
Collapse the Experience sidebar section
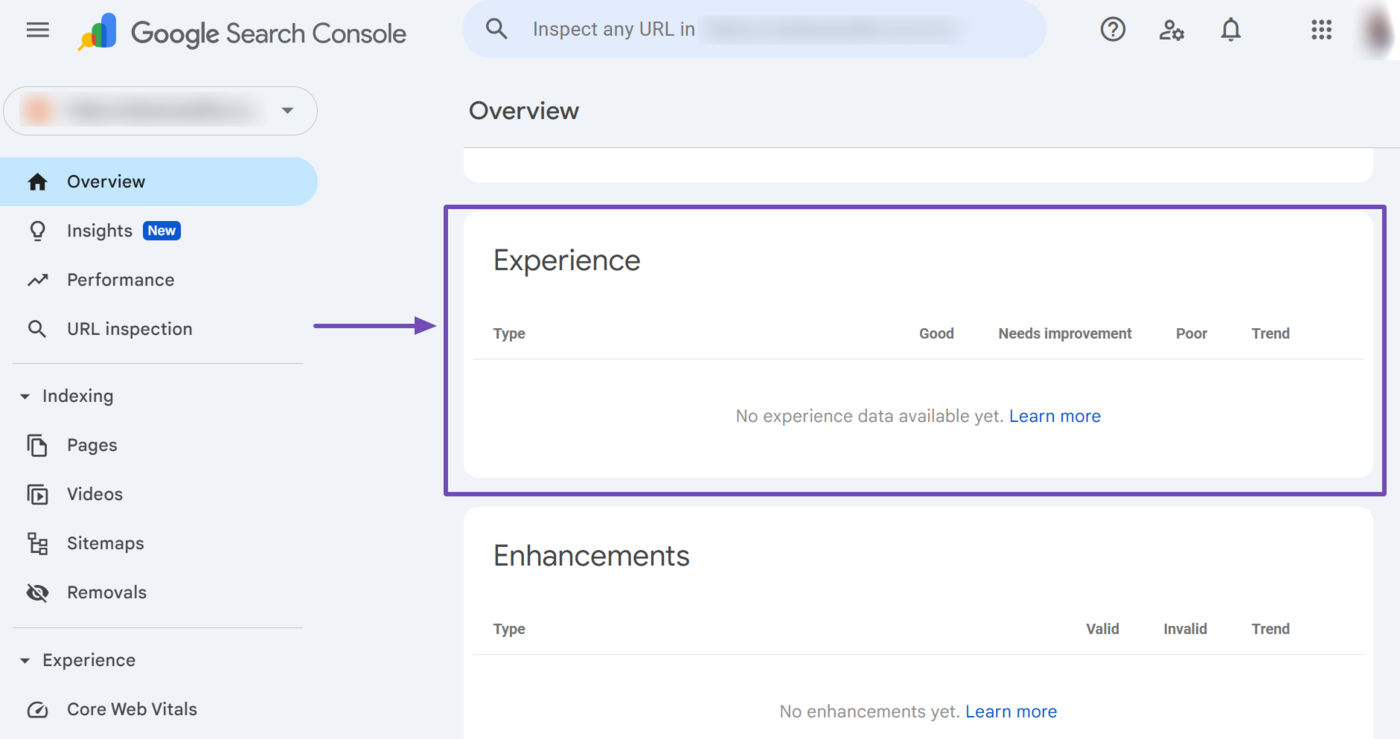click(x=25, y=661)
